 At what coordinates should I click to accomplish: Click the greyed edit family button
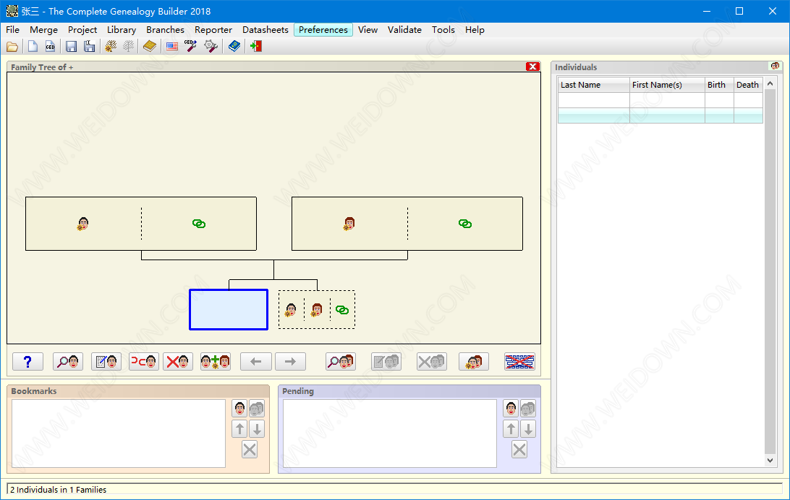click(x=386, y=361)
